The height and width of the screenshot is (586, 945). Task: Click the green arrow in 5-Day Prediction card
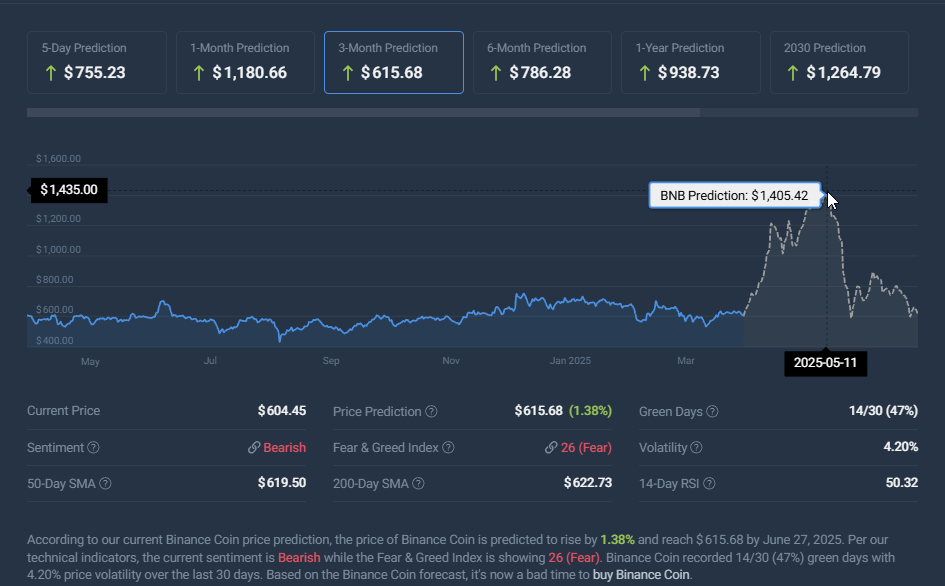pyautogui.click(x=51, y=73)
